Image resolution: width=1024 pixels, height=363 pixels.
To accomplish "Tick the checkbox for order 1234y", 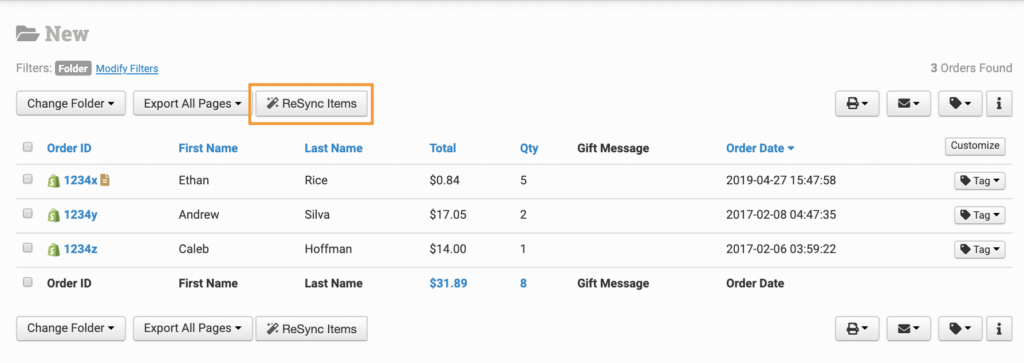I will [27, 213].
